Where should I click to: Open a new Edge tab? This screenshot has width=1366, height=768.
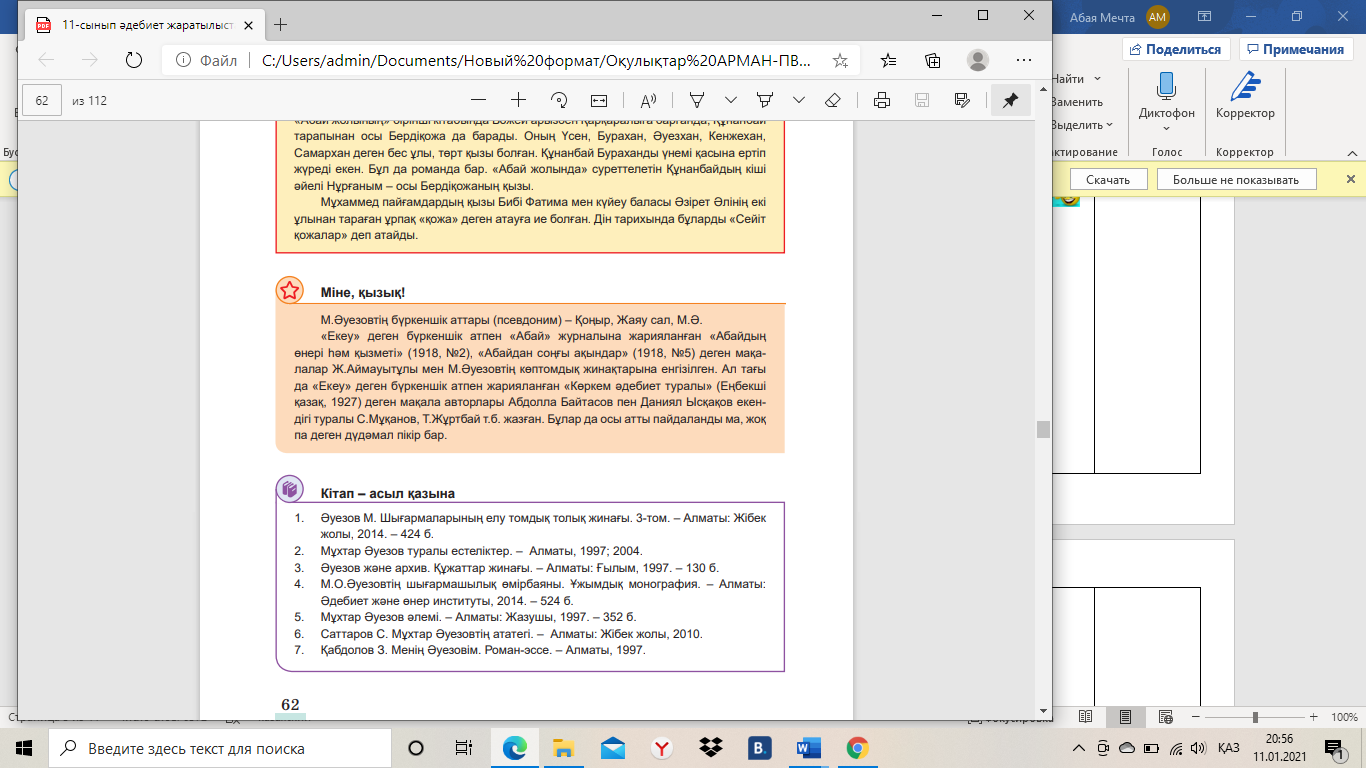tap(280, 23)
